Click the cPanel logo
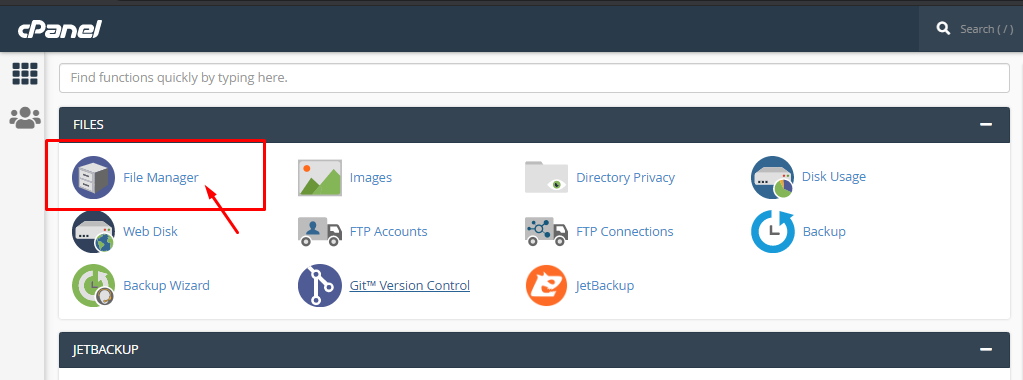The width and height of the screenshot is (1023, 380). (x=59, y=29)
